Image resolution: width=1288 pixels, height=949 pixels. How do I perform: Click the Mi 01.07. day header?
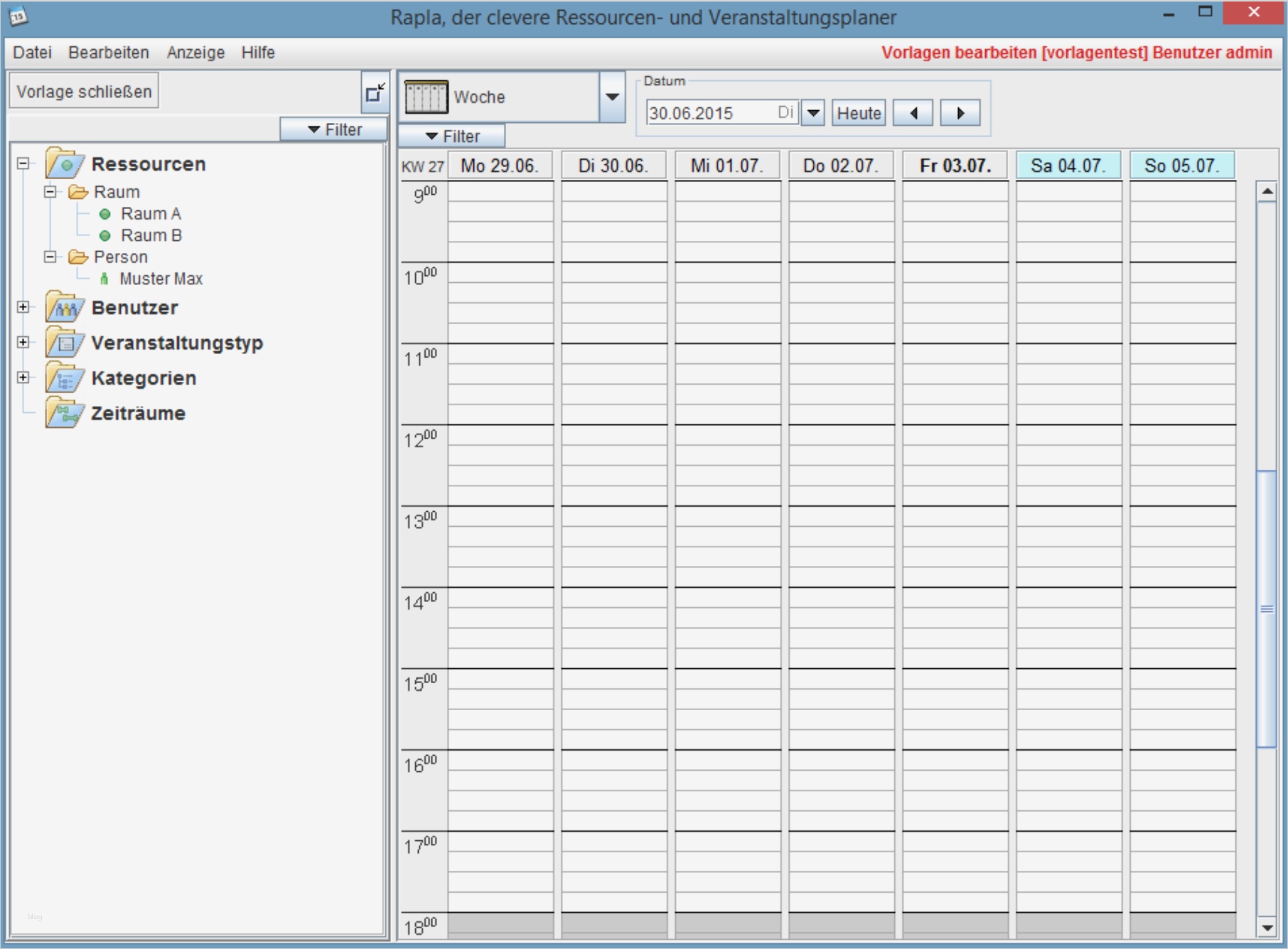pyautogui.click(x=727, y=166)
